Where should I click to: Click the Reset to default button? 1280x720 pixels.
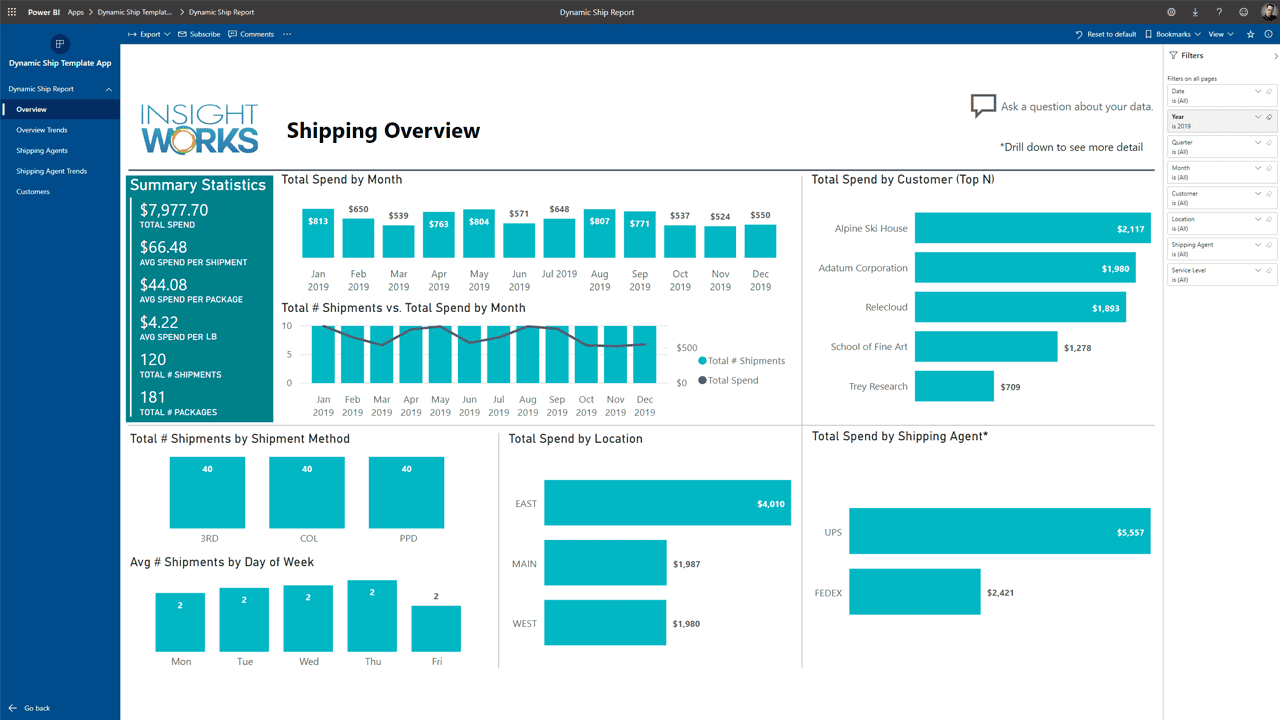[1106, 34]
